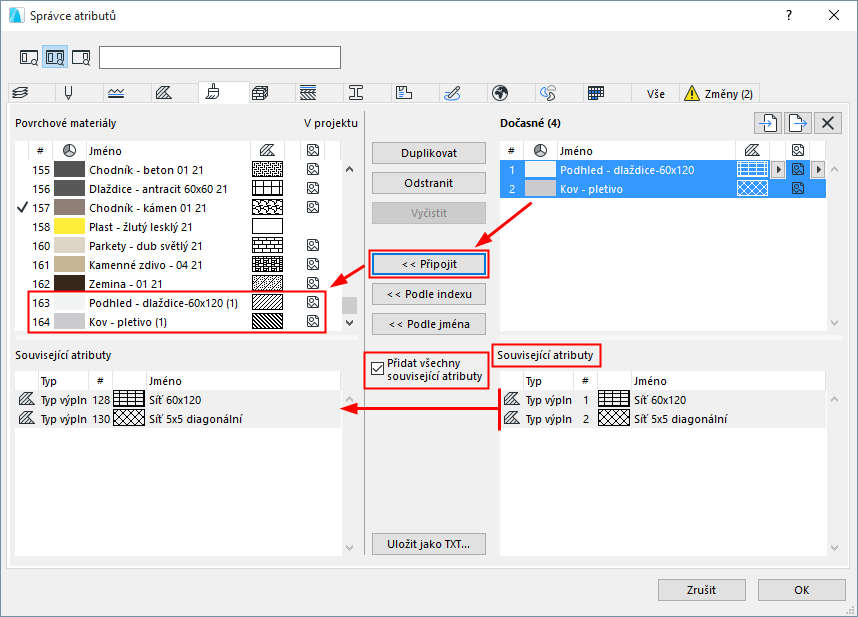The width and height of the screenshot is (858, 617).
Task: Sort Povrchové materiály list by # header
Action: (40, 150)
